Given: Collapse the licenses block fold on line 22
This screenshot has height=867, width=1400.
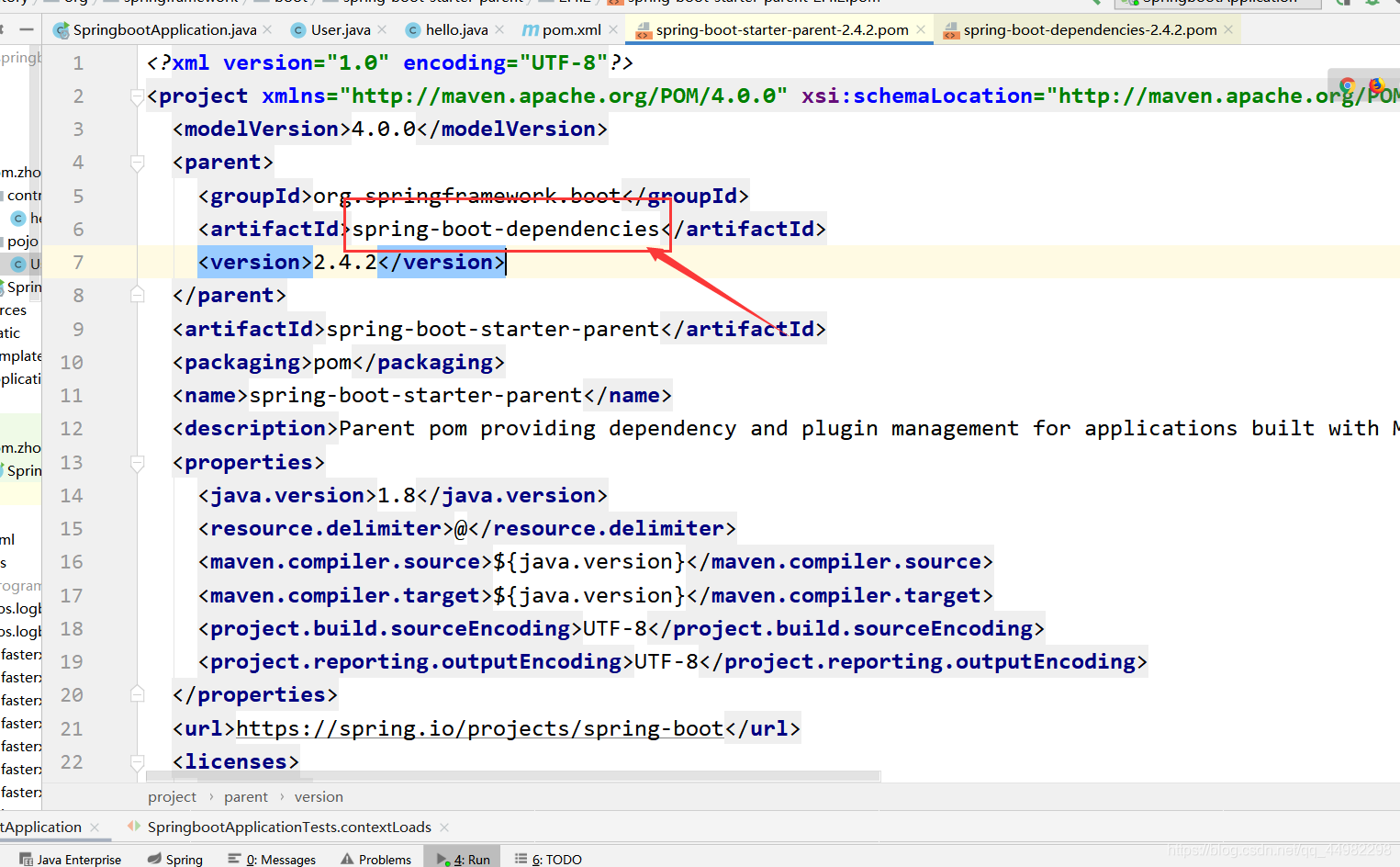Looking at the screenshot, I should [x=138, y=761].
